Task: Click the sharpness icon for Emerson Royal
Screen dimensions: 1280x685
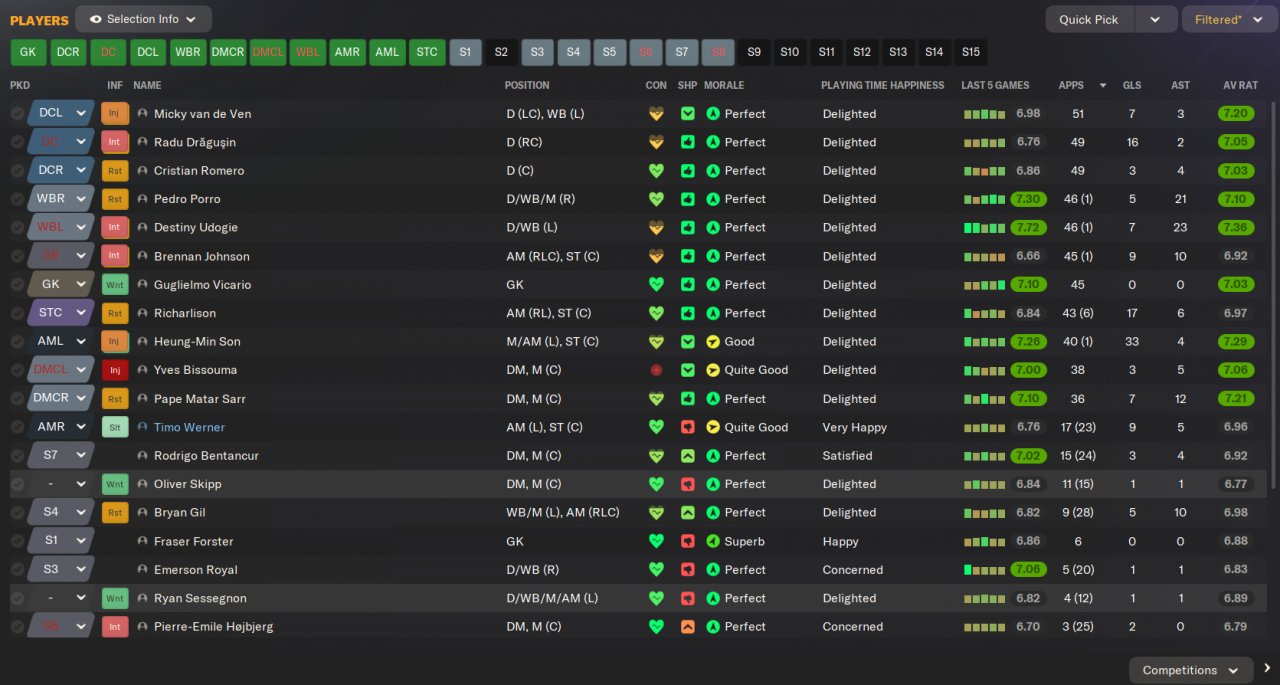Action: pos(688,570)
